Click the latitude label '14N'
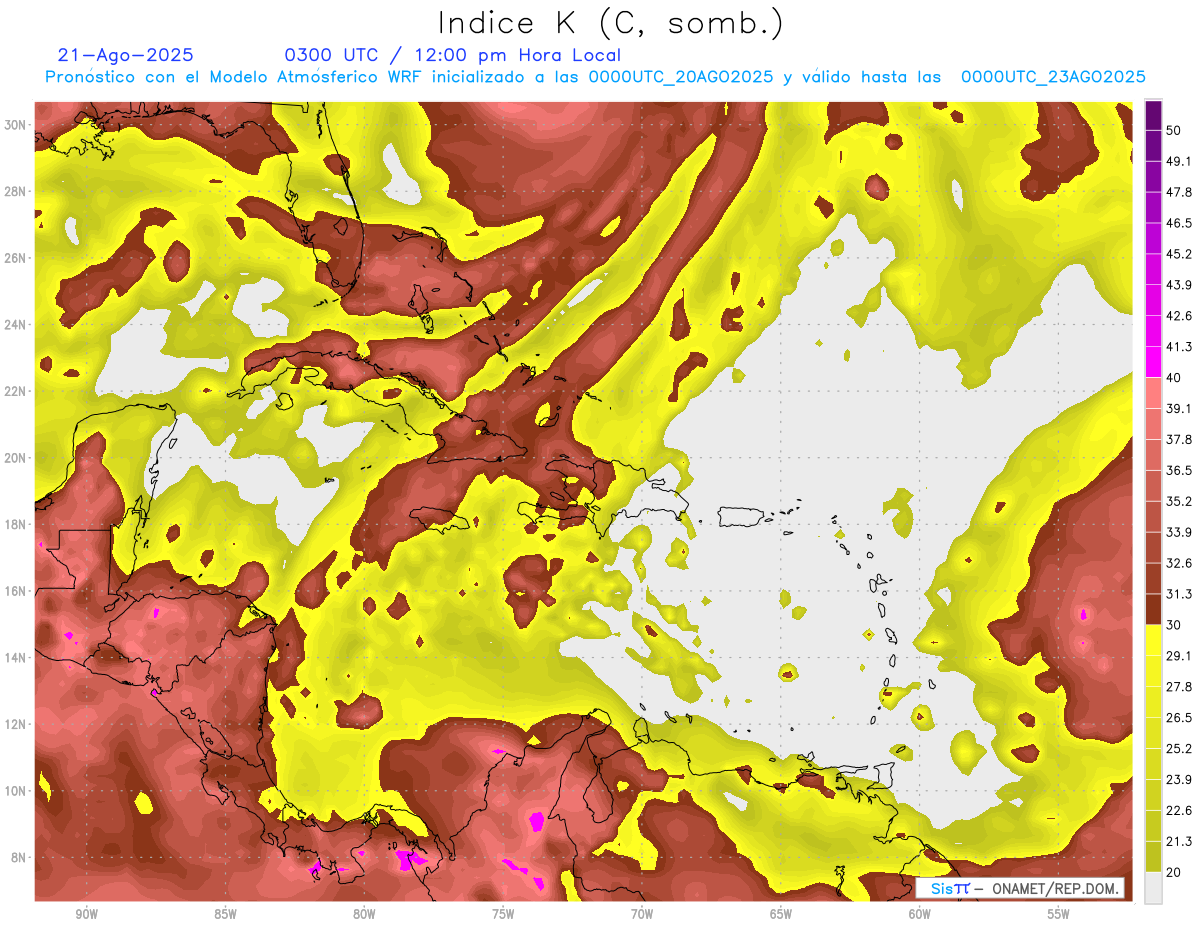Image resolution: width=1200 pixels, height=927 pixels. tap(16, 658)
